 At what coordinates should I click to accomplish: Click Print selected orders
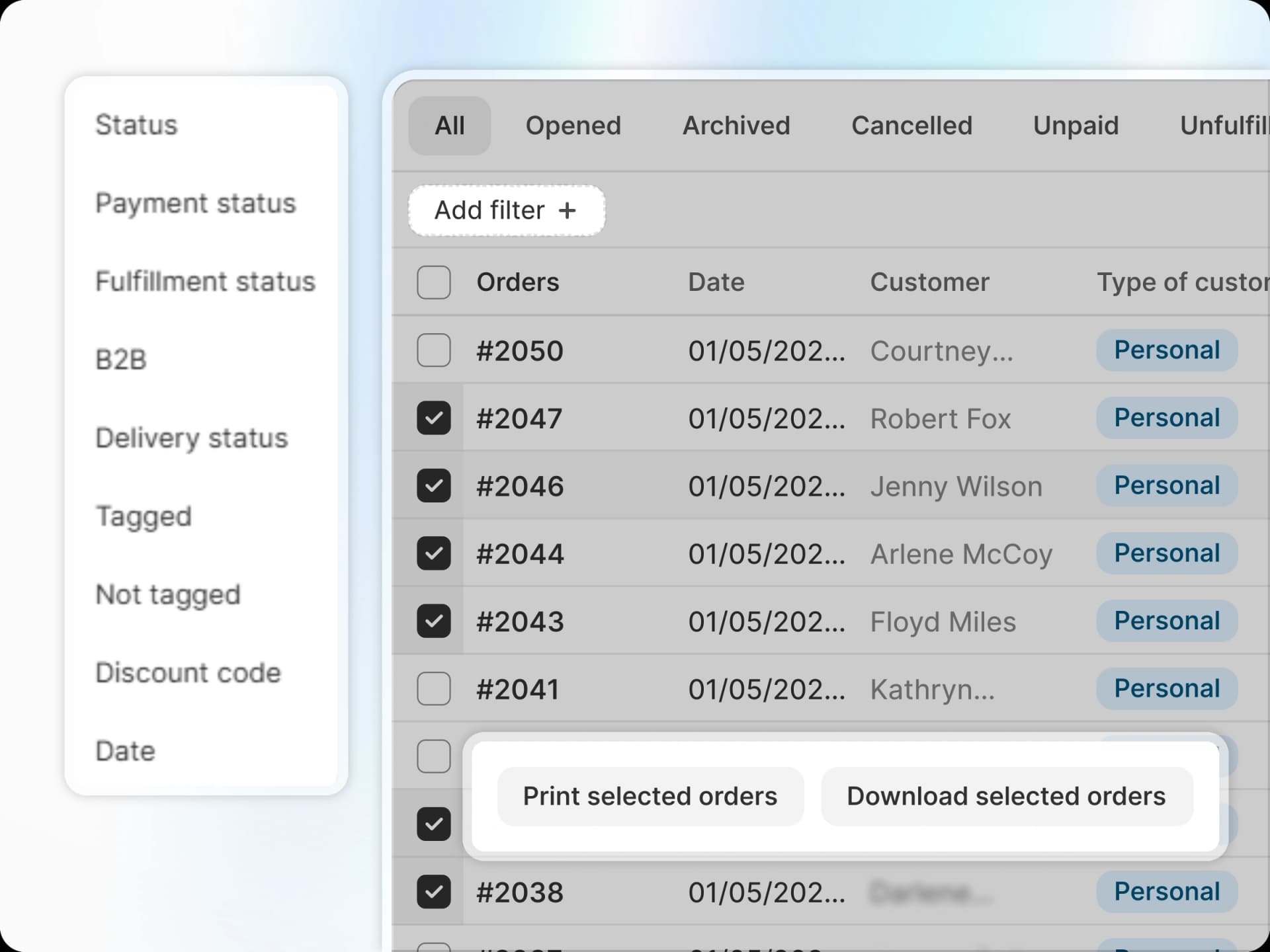click(x=650, y=797)
